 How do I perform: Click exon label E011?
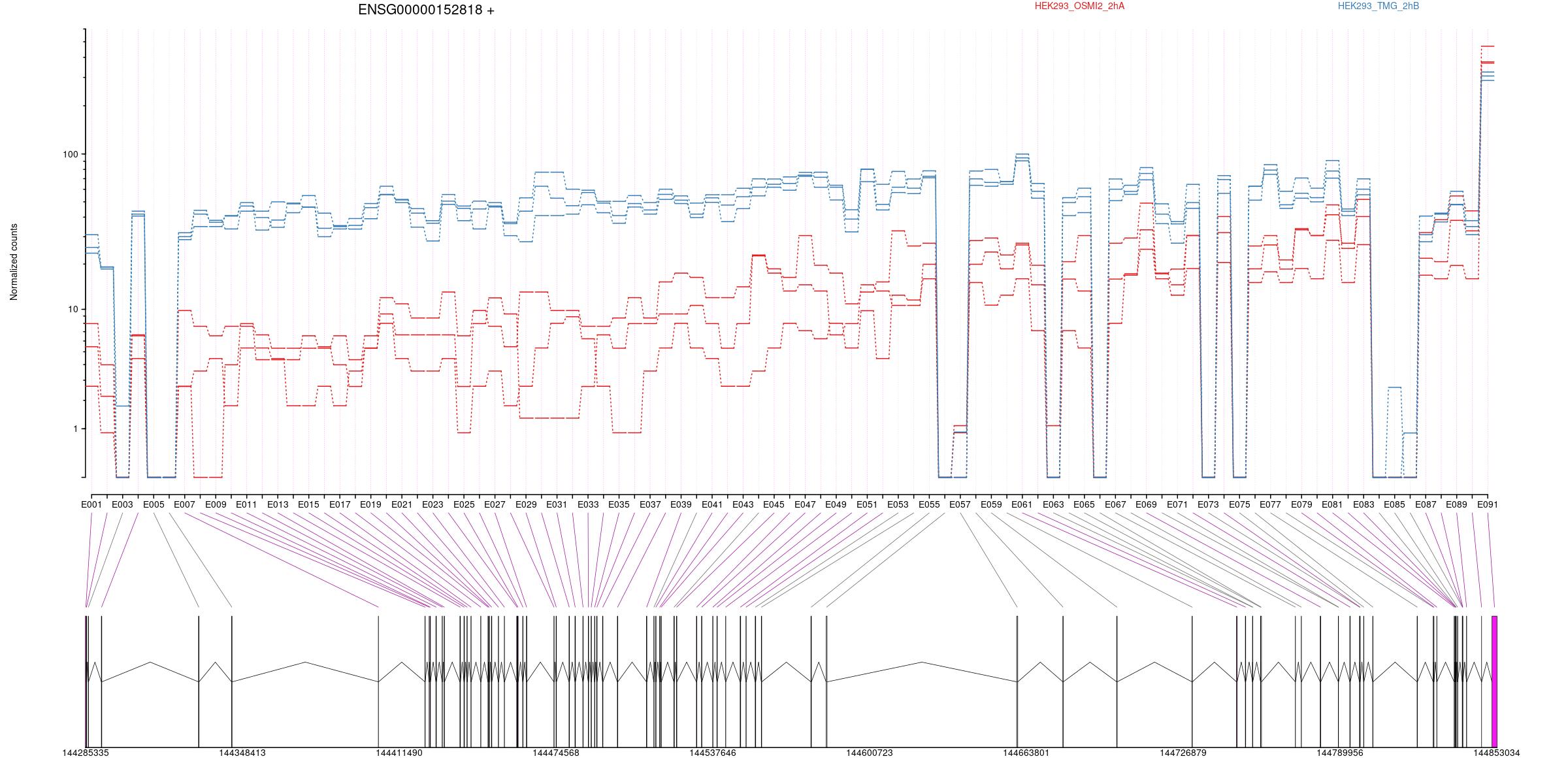pos(246,504)
